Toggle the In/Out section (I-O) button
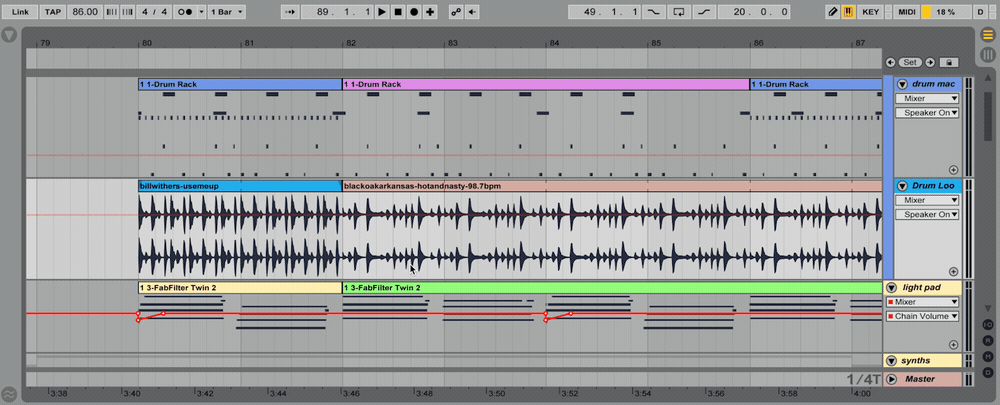 coord(988,325)
